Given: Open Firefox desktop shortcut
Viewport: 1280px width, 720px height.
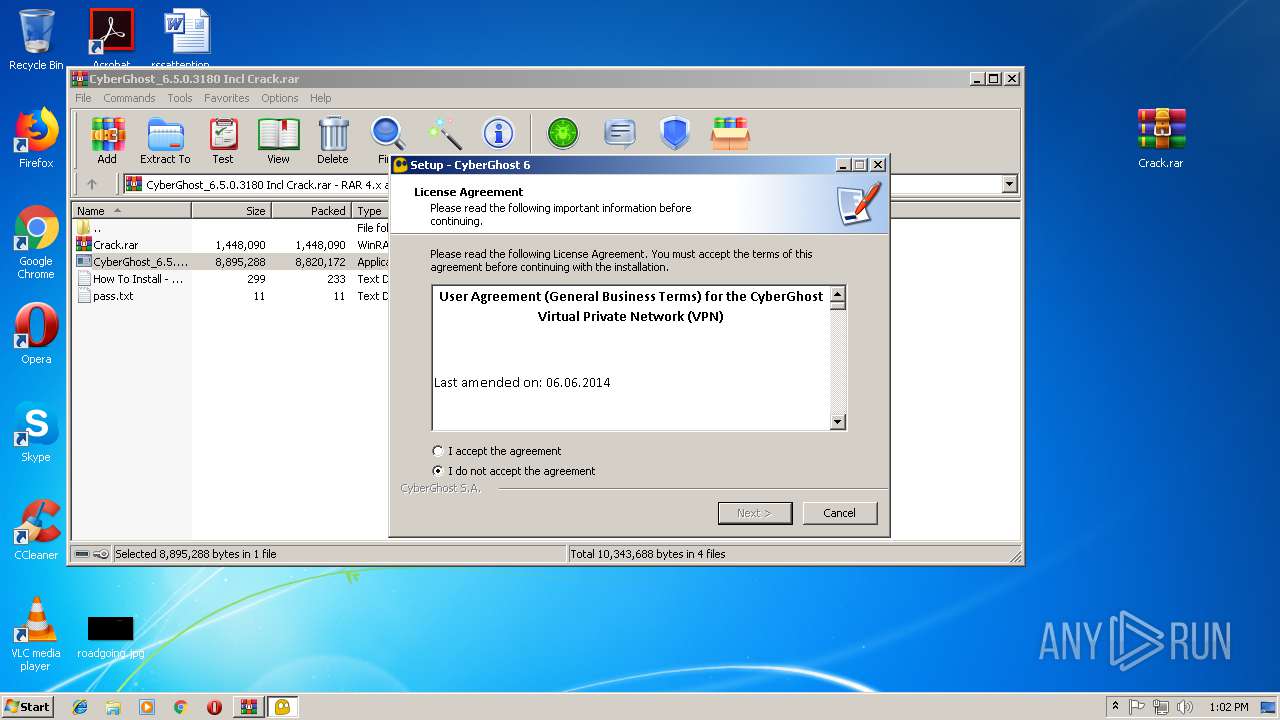Looking at the screenshot, I should [x=36, y=138].
